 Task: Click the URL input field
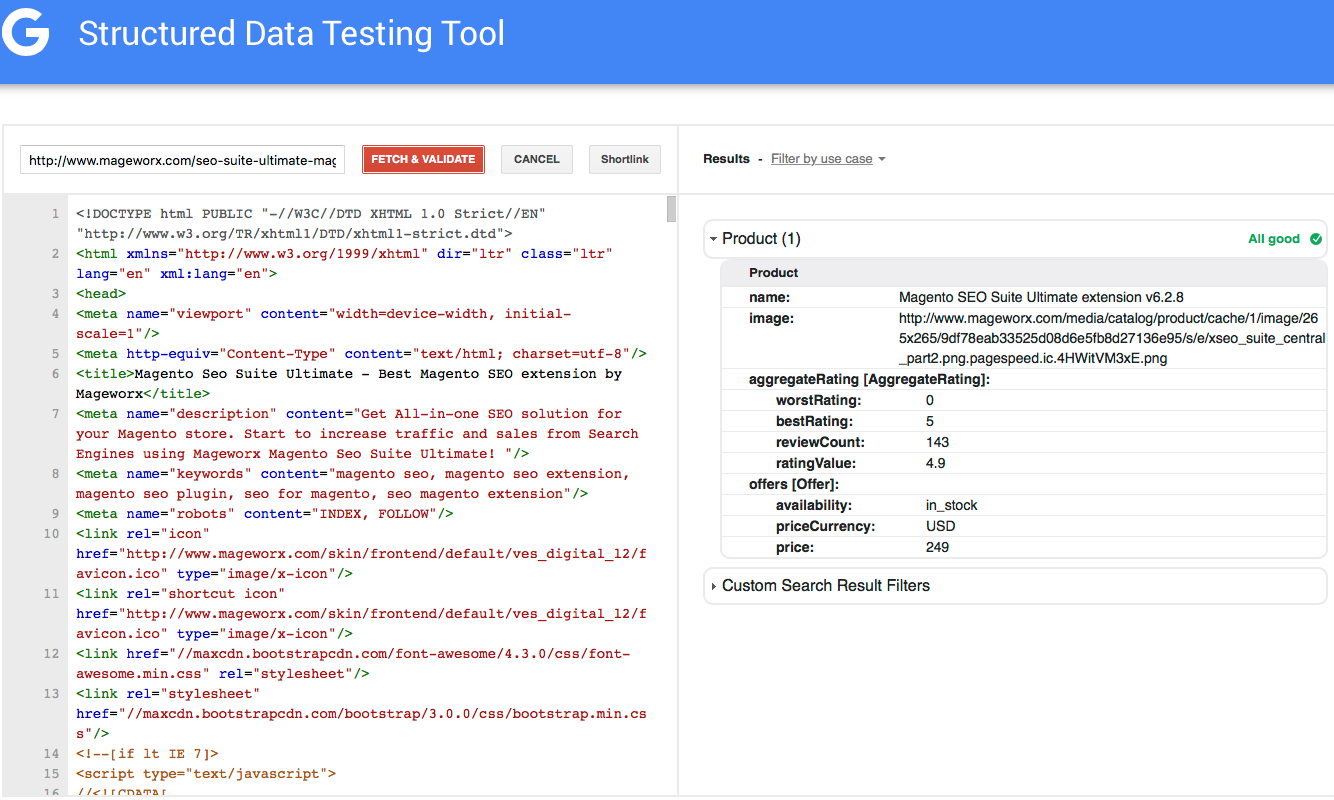pos(182,160)
